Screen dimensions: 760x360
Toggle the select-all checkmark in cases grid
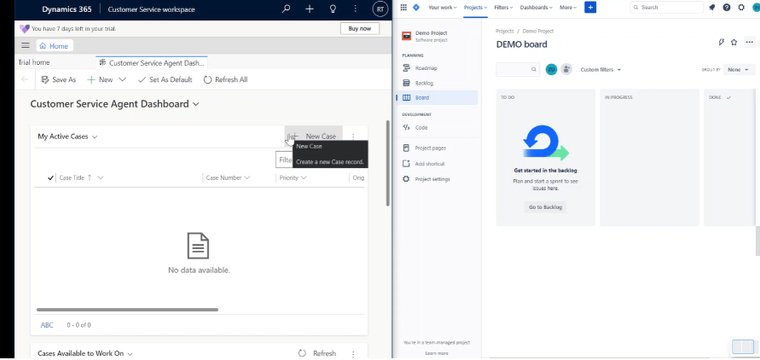tap(51, 178)
